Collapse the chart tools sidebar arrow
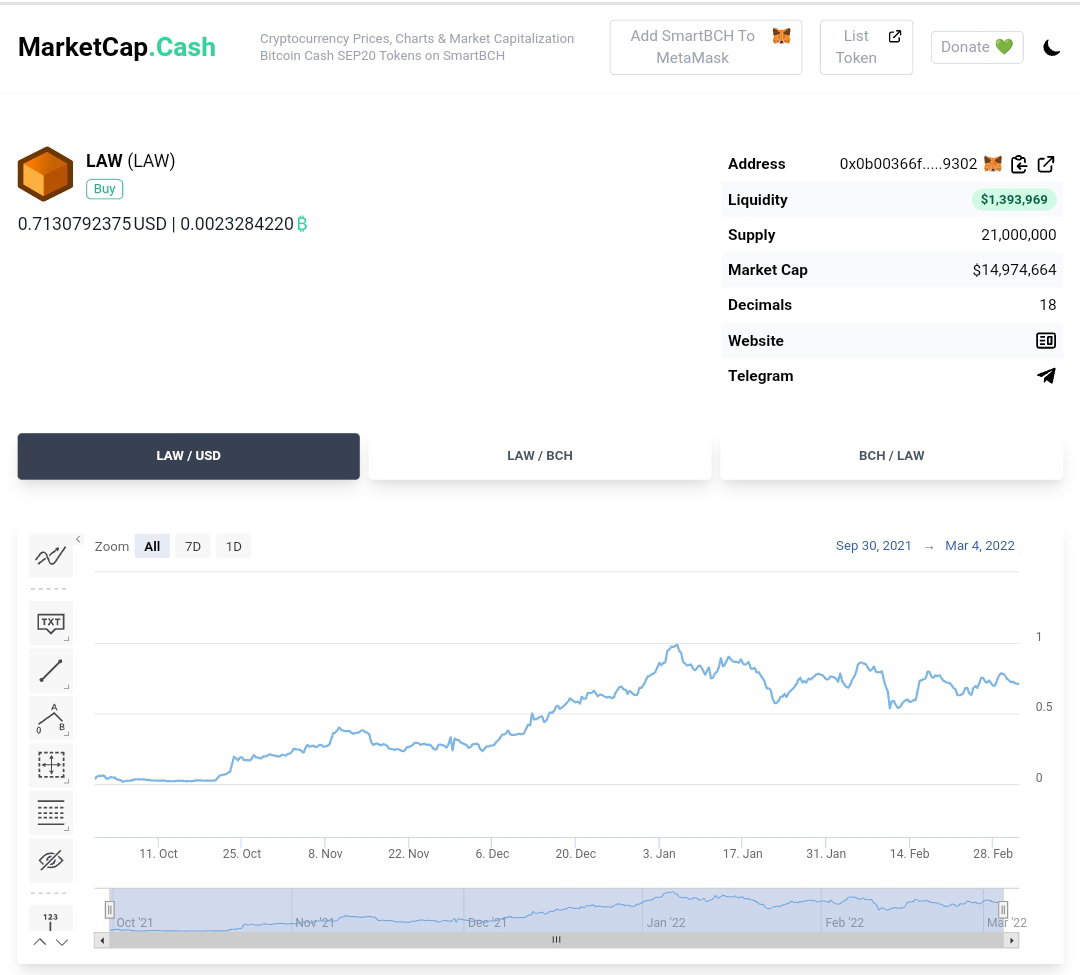Screen dimensions: 1080x975 79,539
